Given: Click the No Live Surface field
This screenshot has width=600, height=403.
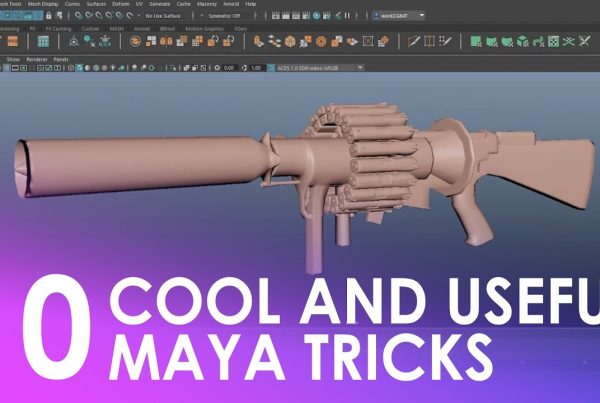Looking at the screenshot, I should (x=163, y=16).
